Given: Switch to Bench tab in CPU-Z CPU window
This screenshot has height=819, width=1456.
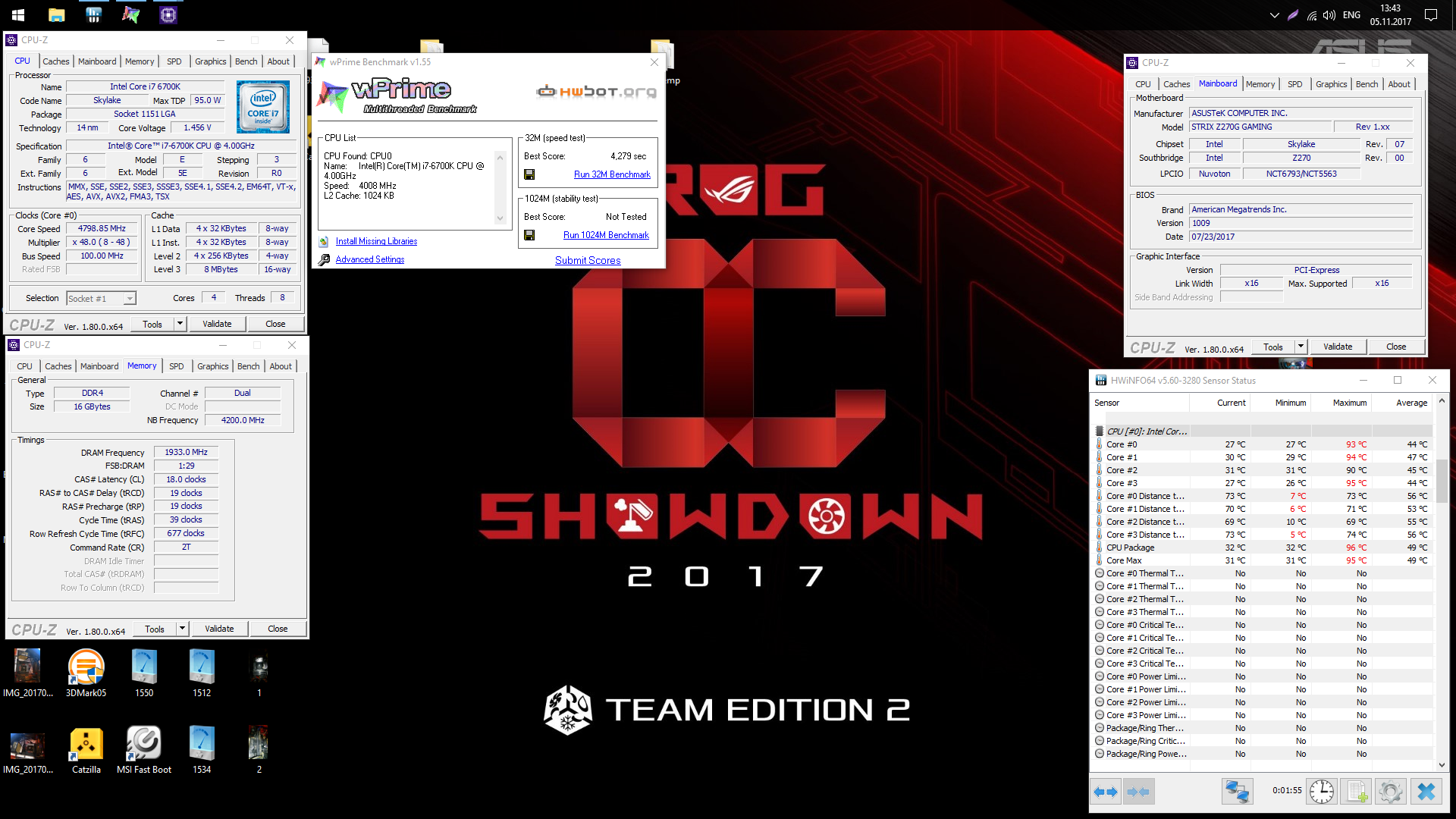Looking at the screenshot, I should pyautogui.click(x=246, y=61).
